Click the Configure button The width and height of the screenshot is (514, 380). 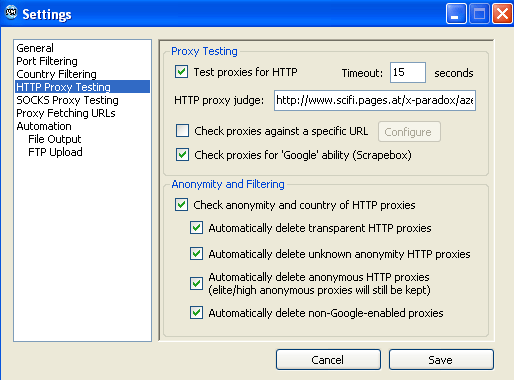(409, 132)
